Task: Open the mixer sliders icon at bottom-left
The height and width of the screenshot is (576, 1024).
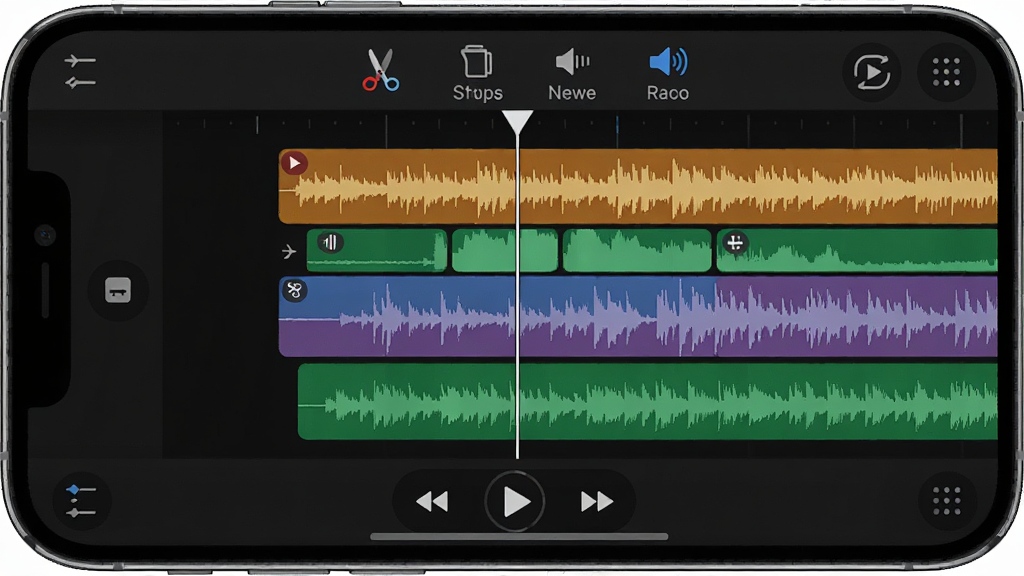Action: pyautogui.click(x=81, y=501)
